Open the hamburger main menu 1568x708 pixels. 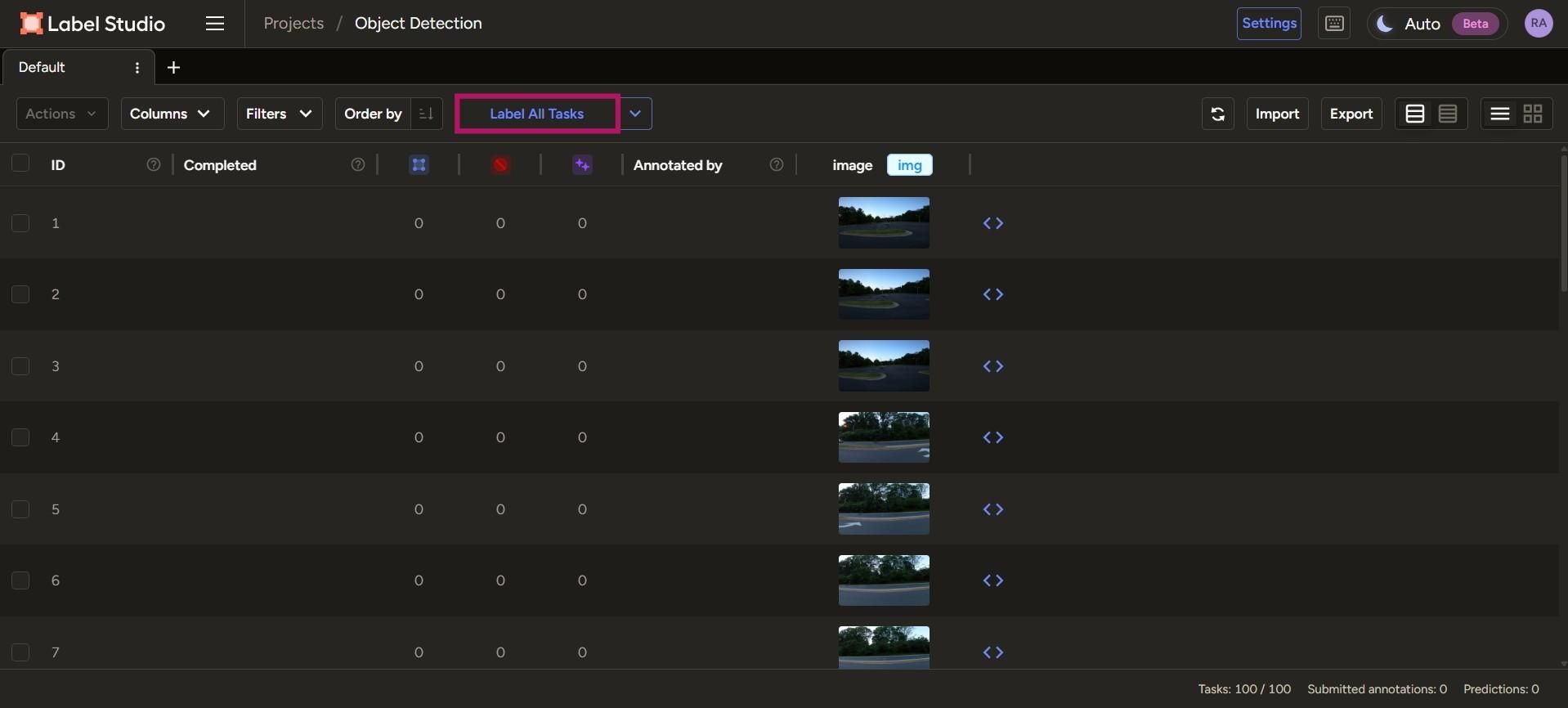pyautogui.click(x=215, y=24)
